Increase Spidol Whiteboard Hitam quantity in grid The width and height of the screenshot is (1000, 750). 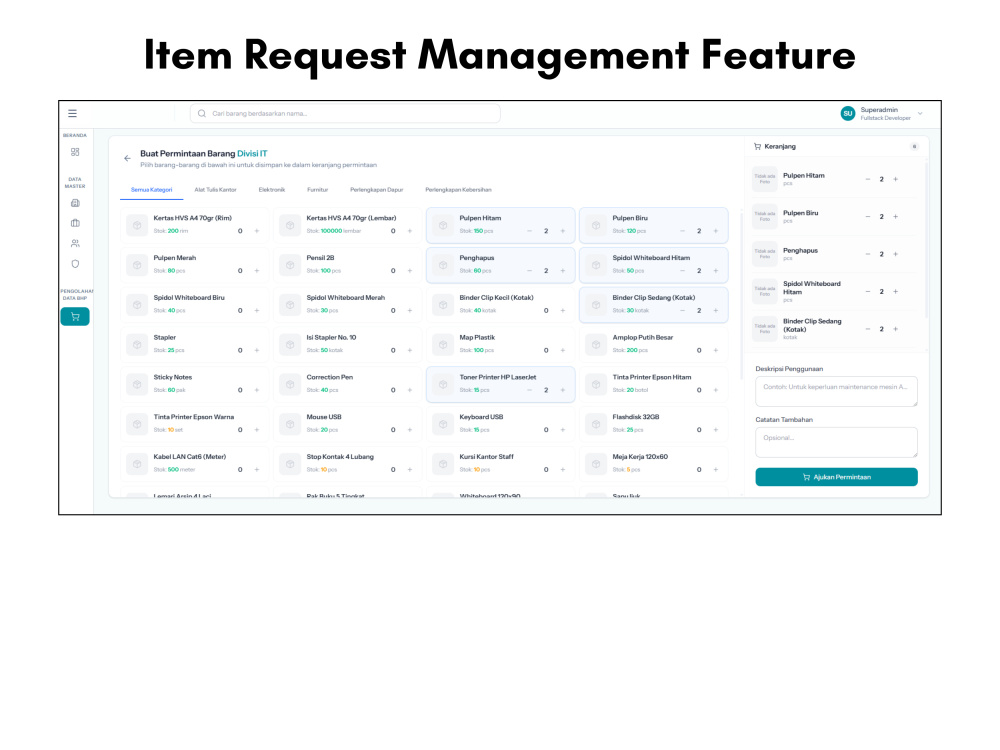(x=716, y=271)
